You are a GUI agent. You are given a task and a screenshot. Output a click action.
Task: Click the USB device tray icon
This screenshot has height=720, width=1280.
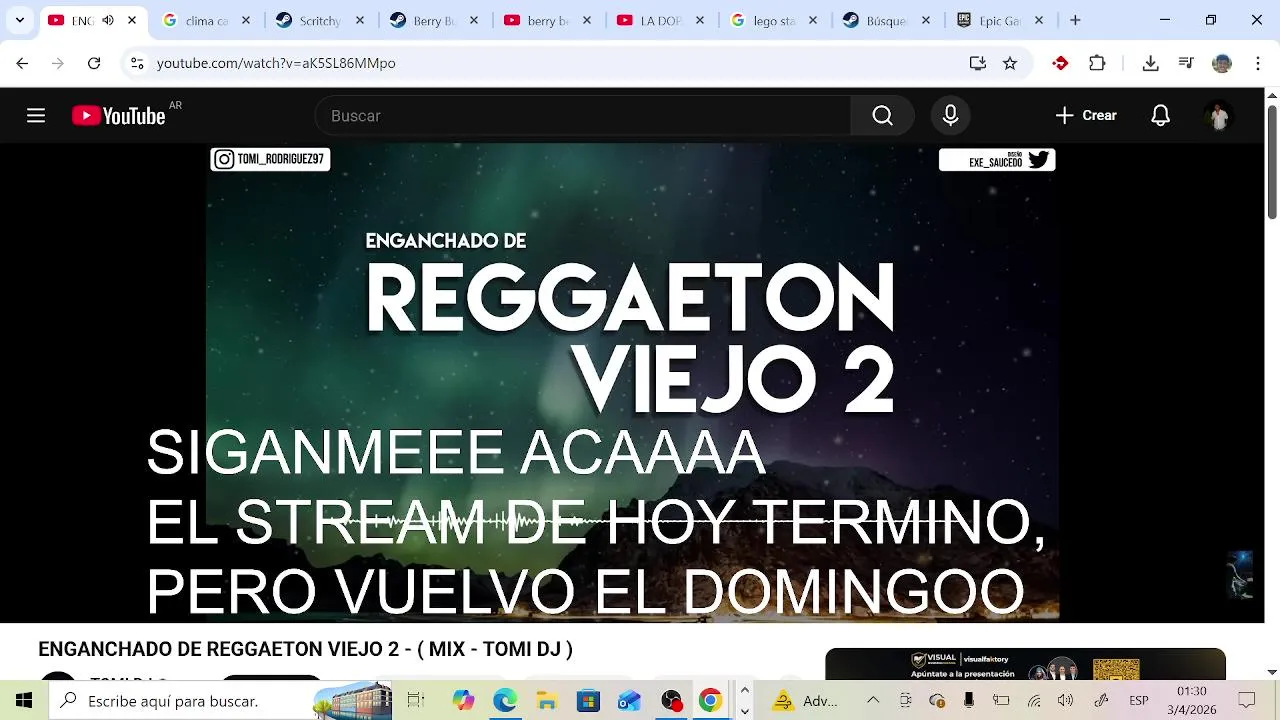[x=969, y=701]
